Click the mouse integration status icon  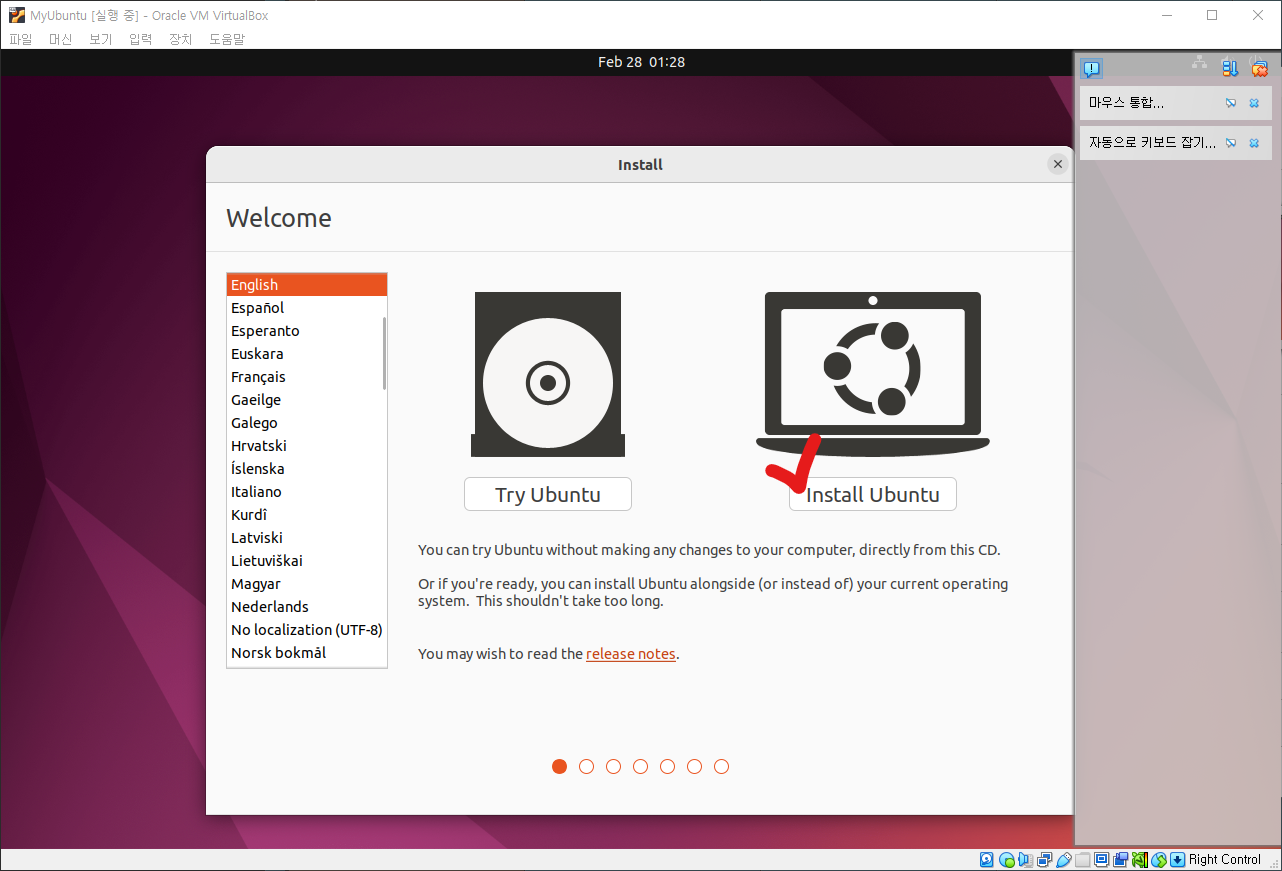coord(1159,859)
